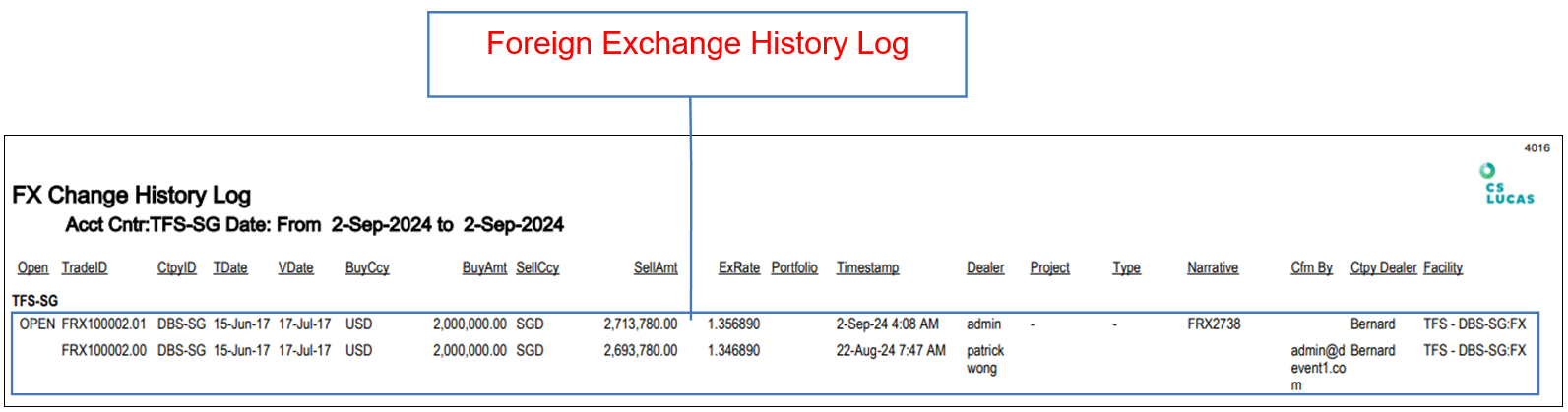Image resolution: width=1568 pixels, height=412 pixels.
Task: Select the Dealer column header
Action: coord(985,267)
